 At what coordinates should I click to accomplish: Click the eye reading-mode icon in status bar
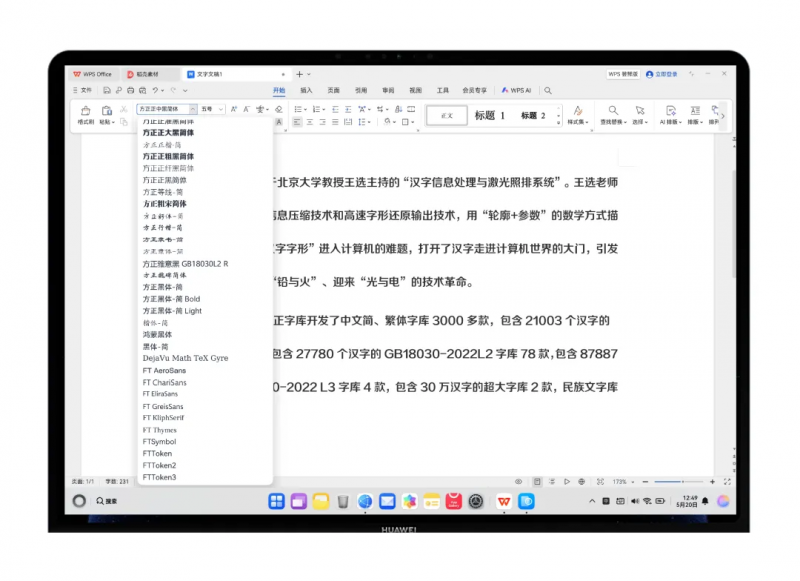[x=518, y=482]
